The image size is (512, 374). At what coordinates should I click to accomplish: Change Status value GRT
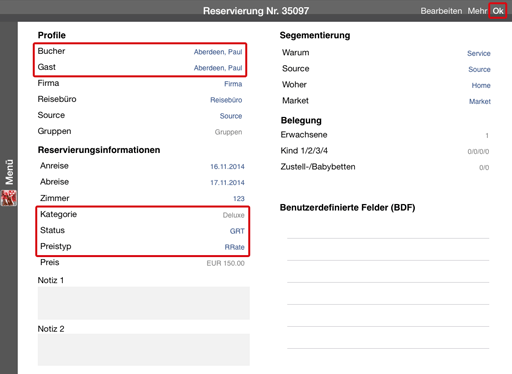[237, 231]
